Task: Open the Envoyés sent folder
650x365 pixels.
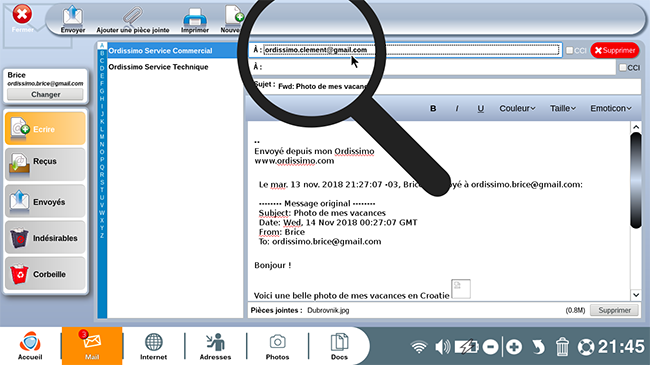Action: pyautogui.click(x=45, y=202)
